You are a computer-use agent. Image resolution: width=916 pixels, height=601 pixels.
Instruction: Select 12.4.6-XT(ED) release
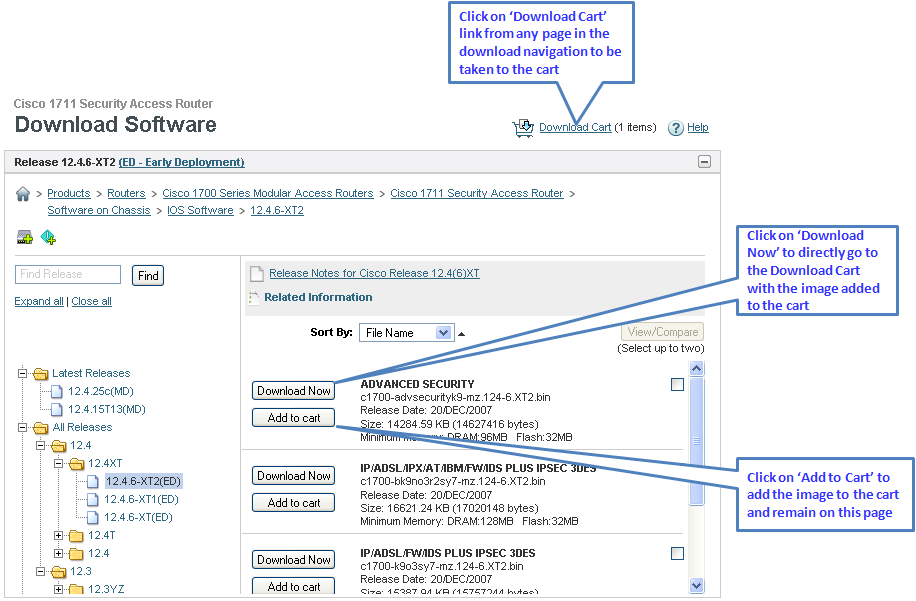click(x=138, y=517)
